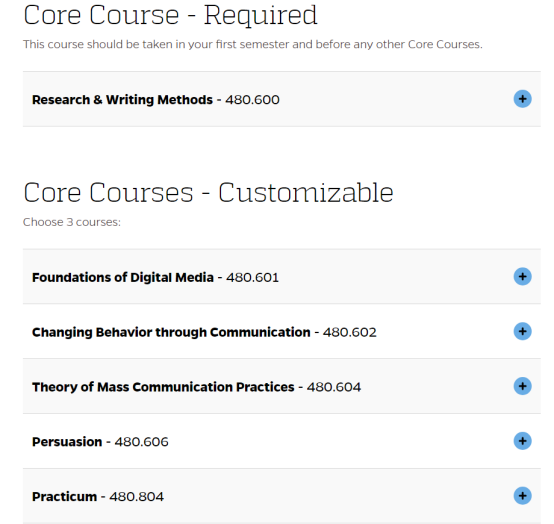The height and width of the screenshot is (524, 554).
Task: Click the plus icon beside Foundations of Digital Media
Action: point(522,277)
